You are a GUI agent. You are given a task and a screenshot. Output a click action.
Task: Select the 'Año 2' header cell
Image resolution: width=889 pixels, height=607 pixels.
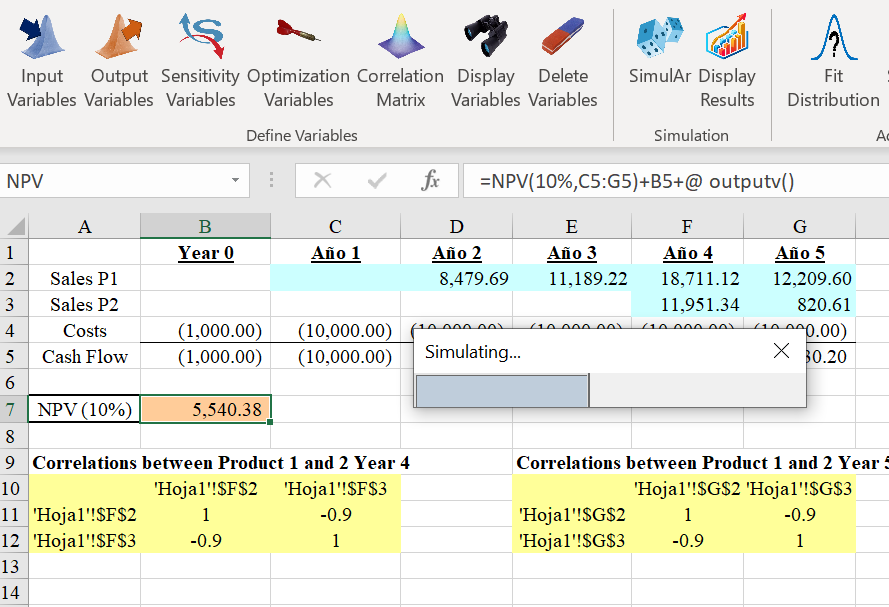pyautogui.click(x=456, y=252)
